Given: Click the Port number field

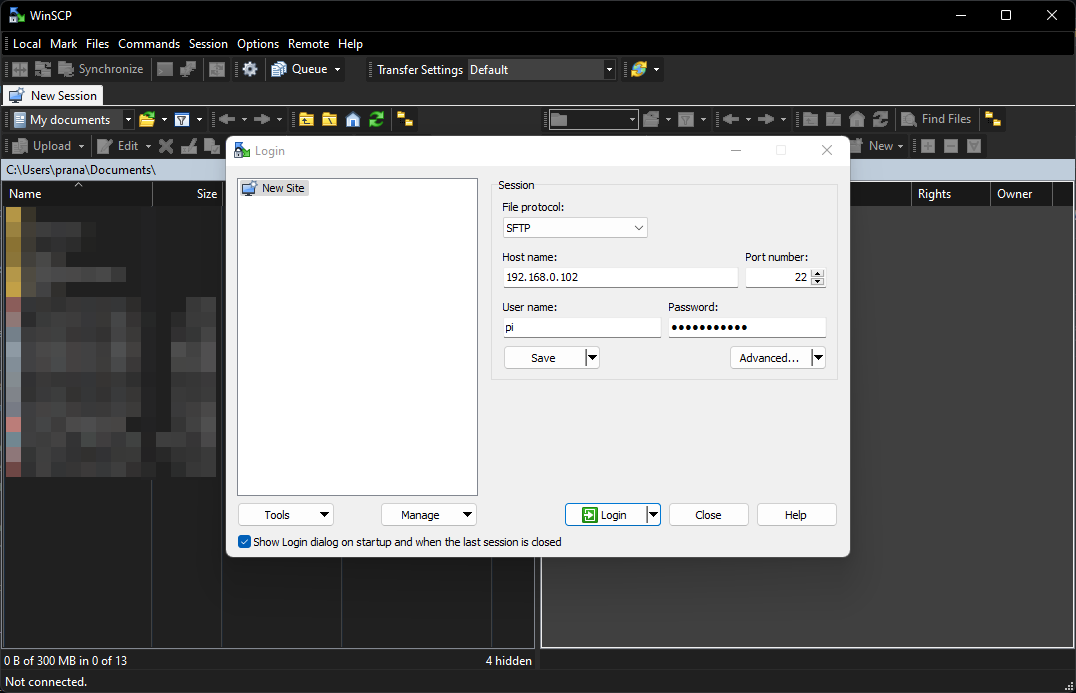Looking at the screenshot, I should click(x=777, y=277).
